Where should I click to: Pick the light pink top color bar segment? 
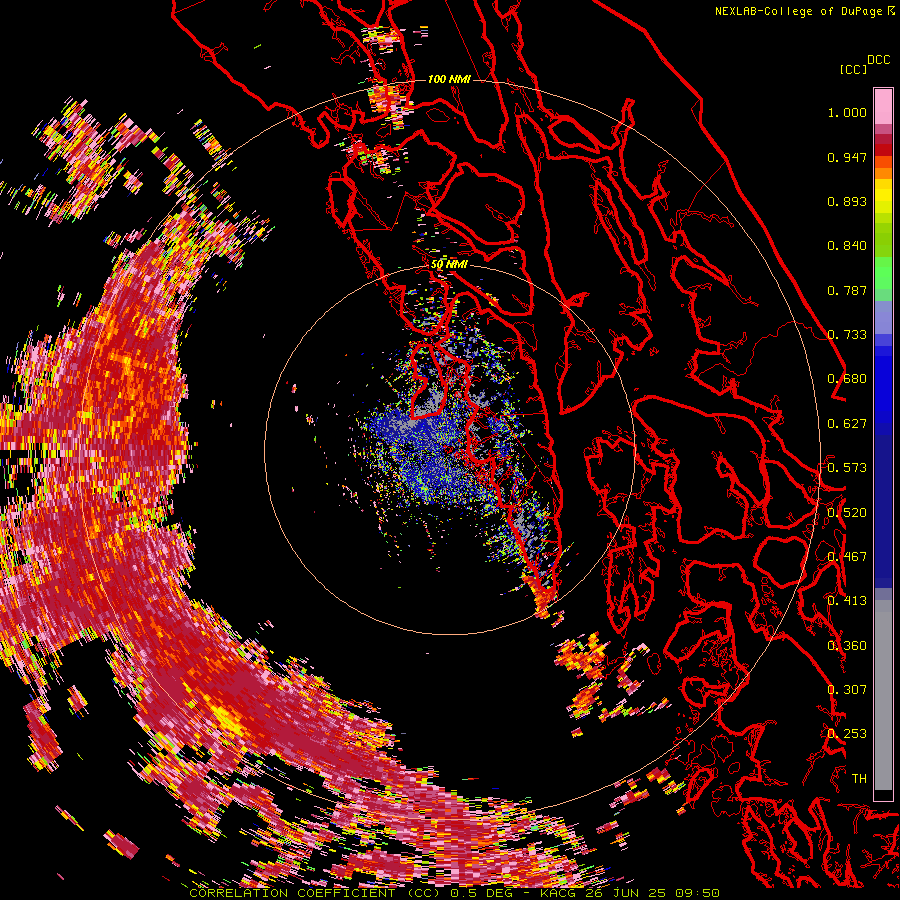click(x=883, y=106)
